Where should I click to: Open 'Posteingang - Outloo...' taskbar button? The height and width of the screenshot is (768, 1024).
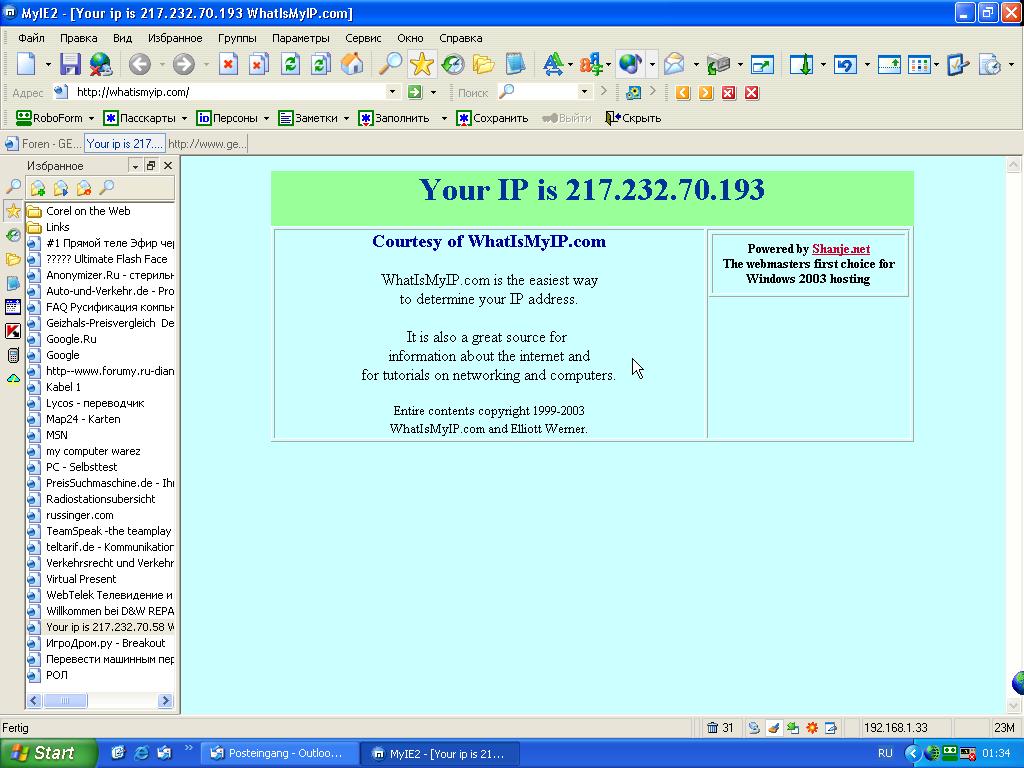[279, 753]
